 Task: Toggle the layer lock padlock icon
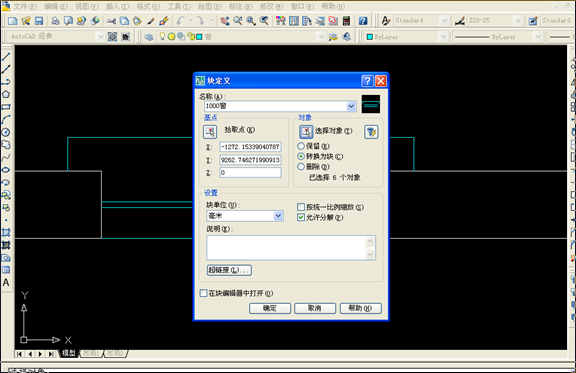point(190,36)
